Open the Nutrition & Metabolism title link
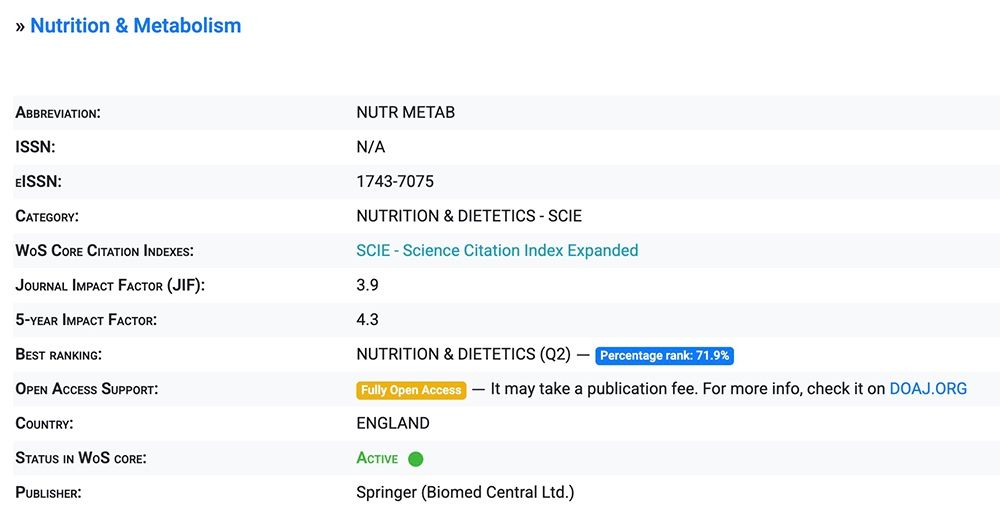This screenshot has height=512, width=1000. click(135, 26)
